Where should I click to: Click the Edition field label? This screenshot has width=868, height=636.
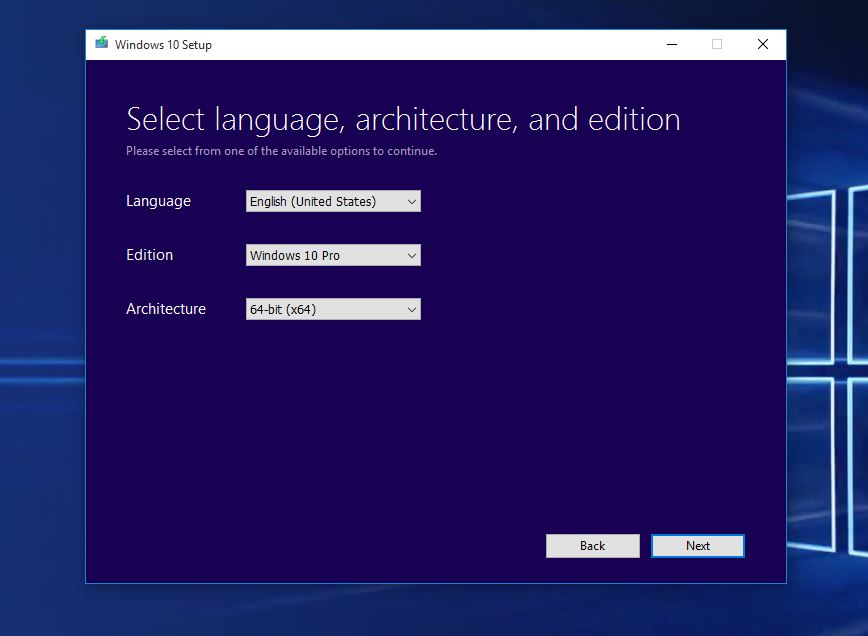coord(149,255)
